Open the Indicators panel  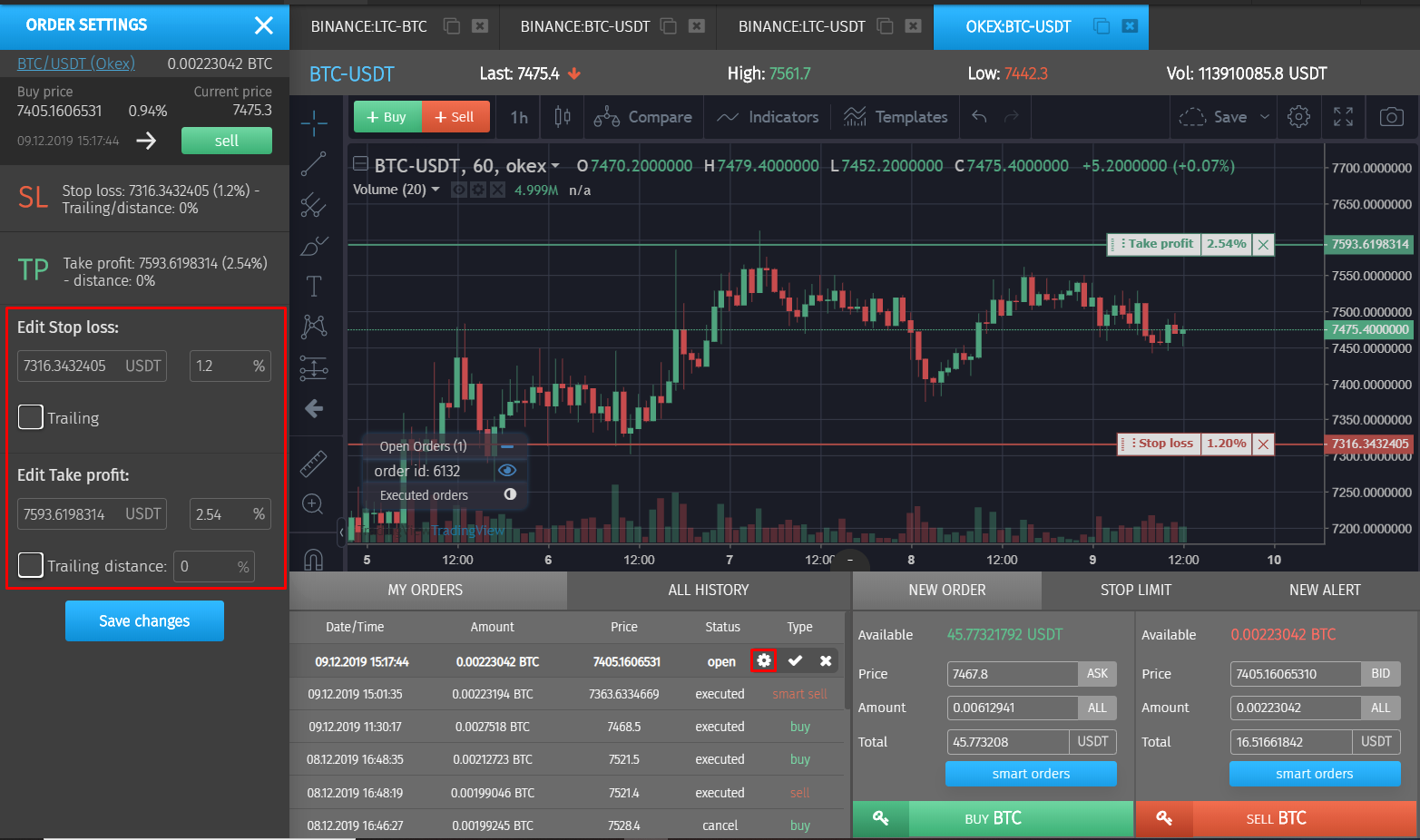768,117
